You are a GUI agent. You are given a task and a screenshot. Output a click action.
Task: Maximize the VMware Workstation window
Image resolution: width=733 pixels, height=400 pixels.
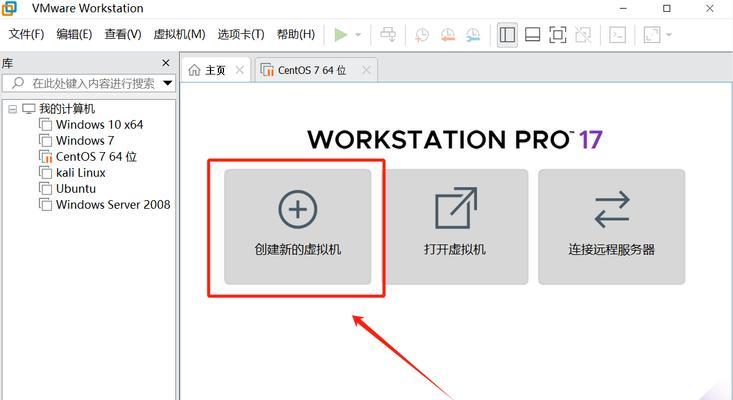[667, 8]
